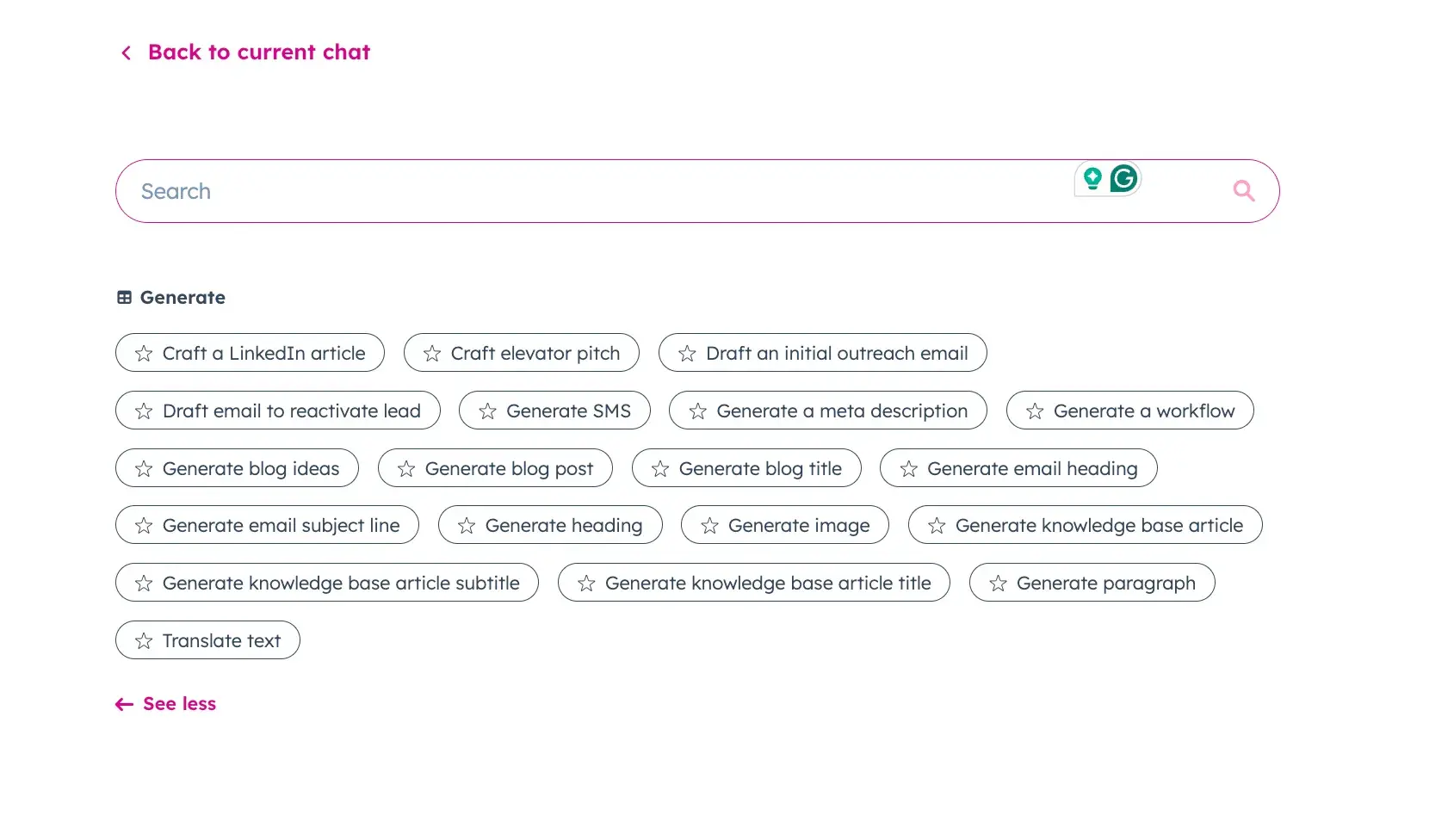The width and height of the screenshot is (1454, 840).
Task: Favorite the Generate blog post prompt
Action: click(406, 469)
